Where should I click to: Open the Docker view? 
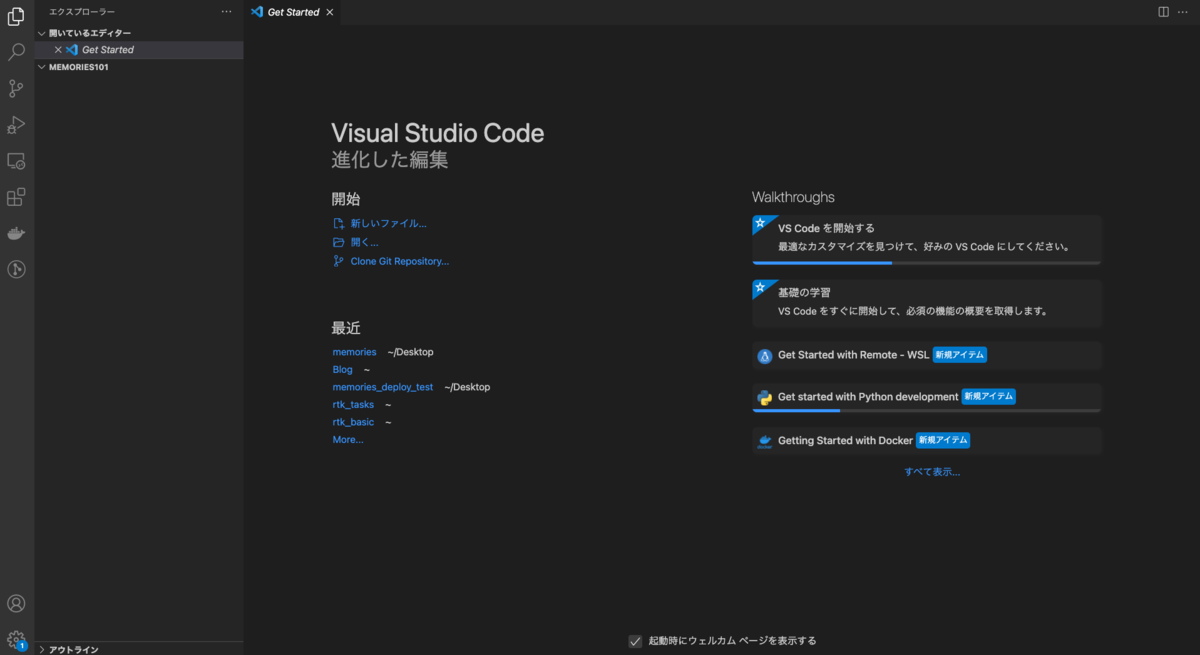15,233
